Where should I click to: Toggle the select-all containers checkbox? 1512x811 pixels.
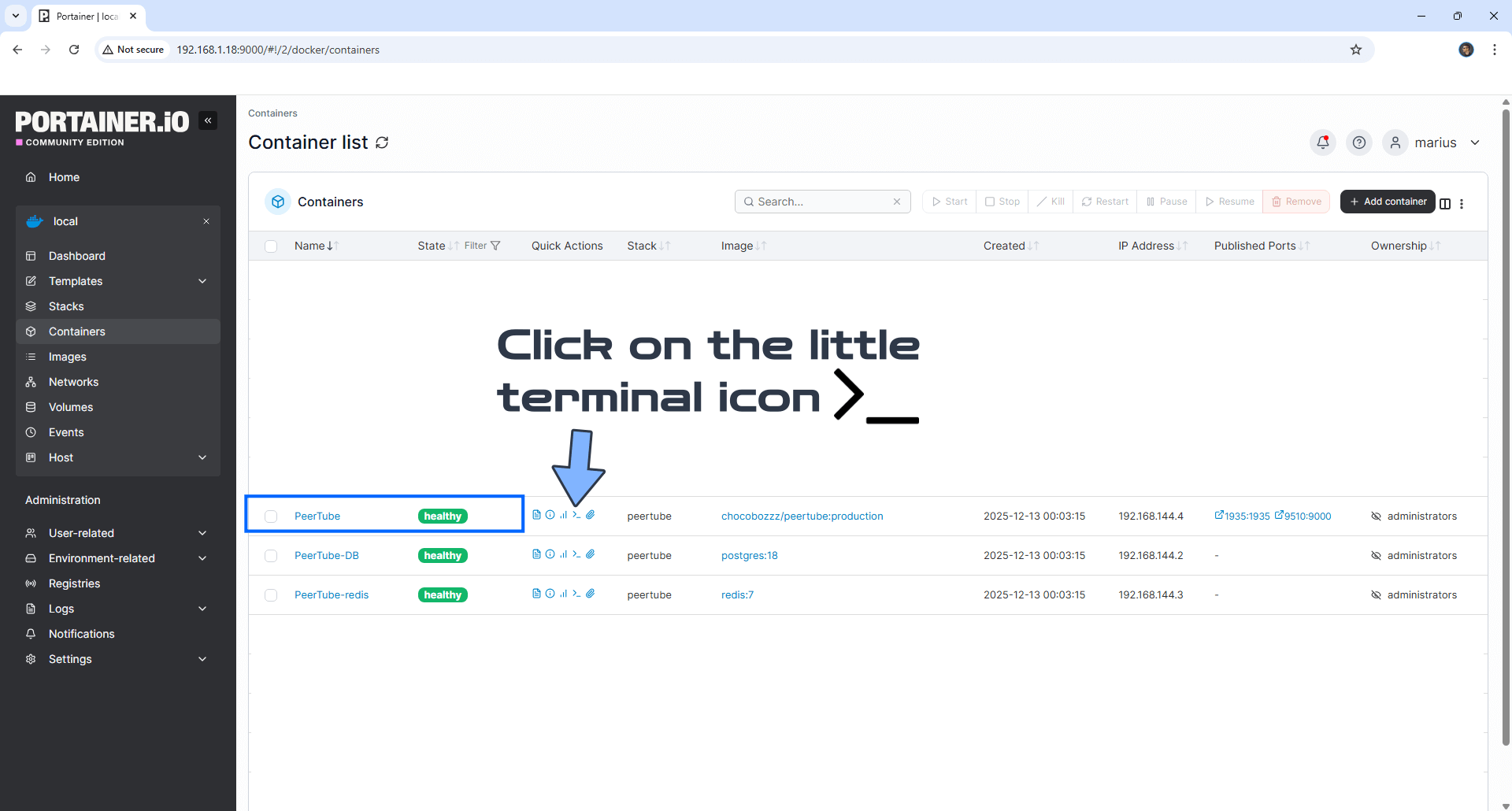(271, 246)
